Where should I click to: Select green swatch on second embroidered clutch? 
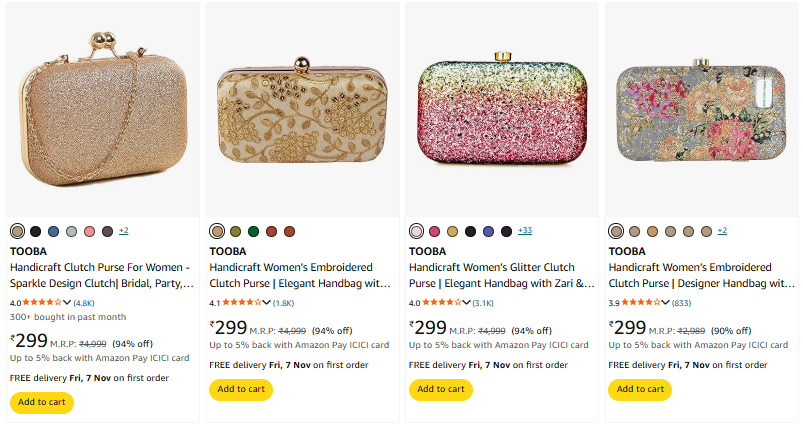pos(253,231)
